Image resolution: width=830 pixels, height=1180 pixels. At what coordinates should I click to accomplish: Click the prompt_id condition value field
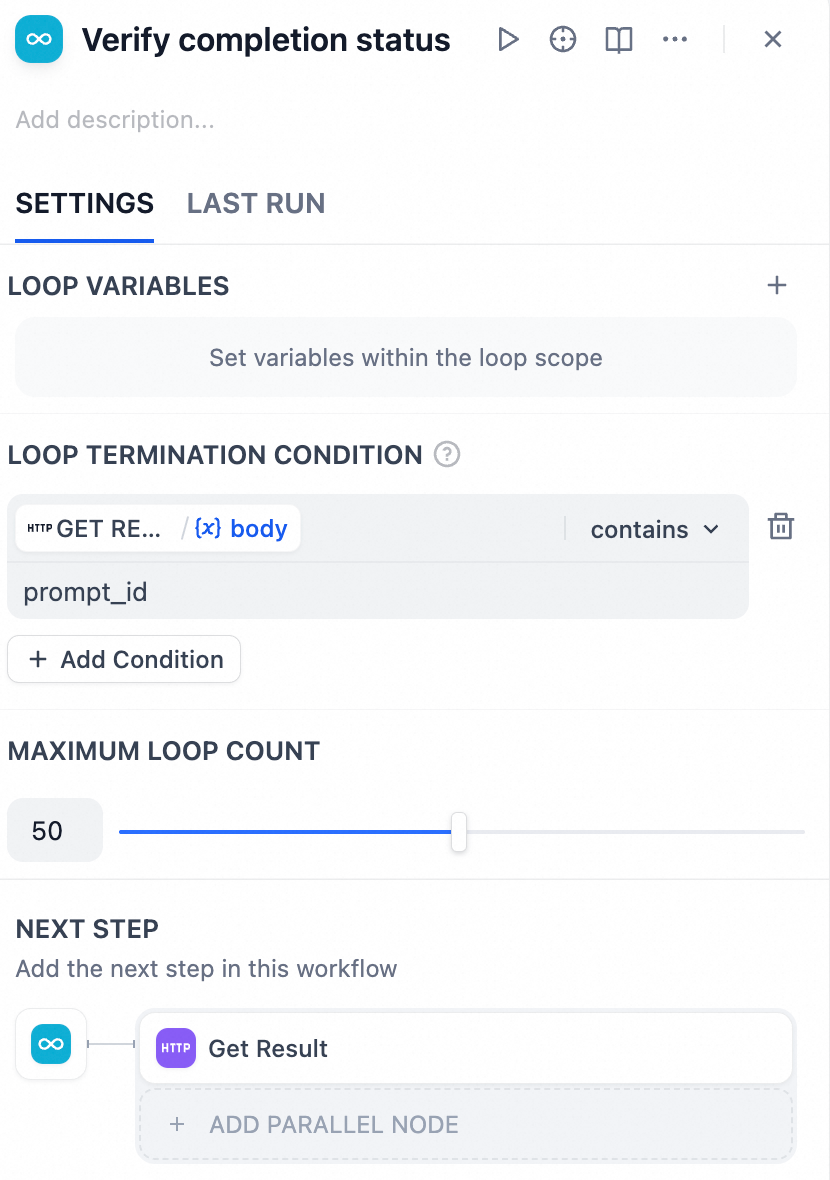pos(380,592)
